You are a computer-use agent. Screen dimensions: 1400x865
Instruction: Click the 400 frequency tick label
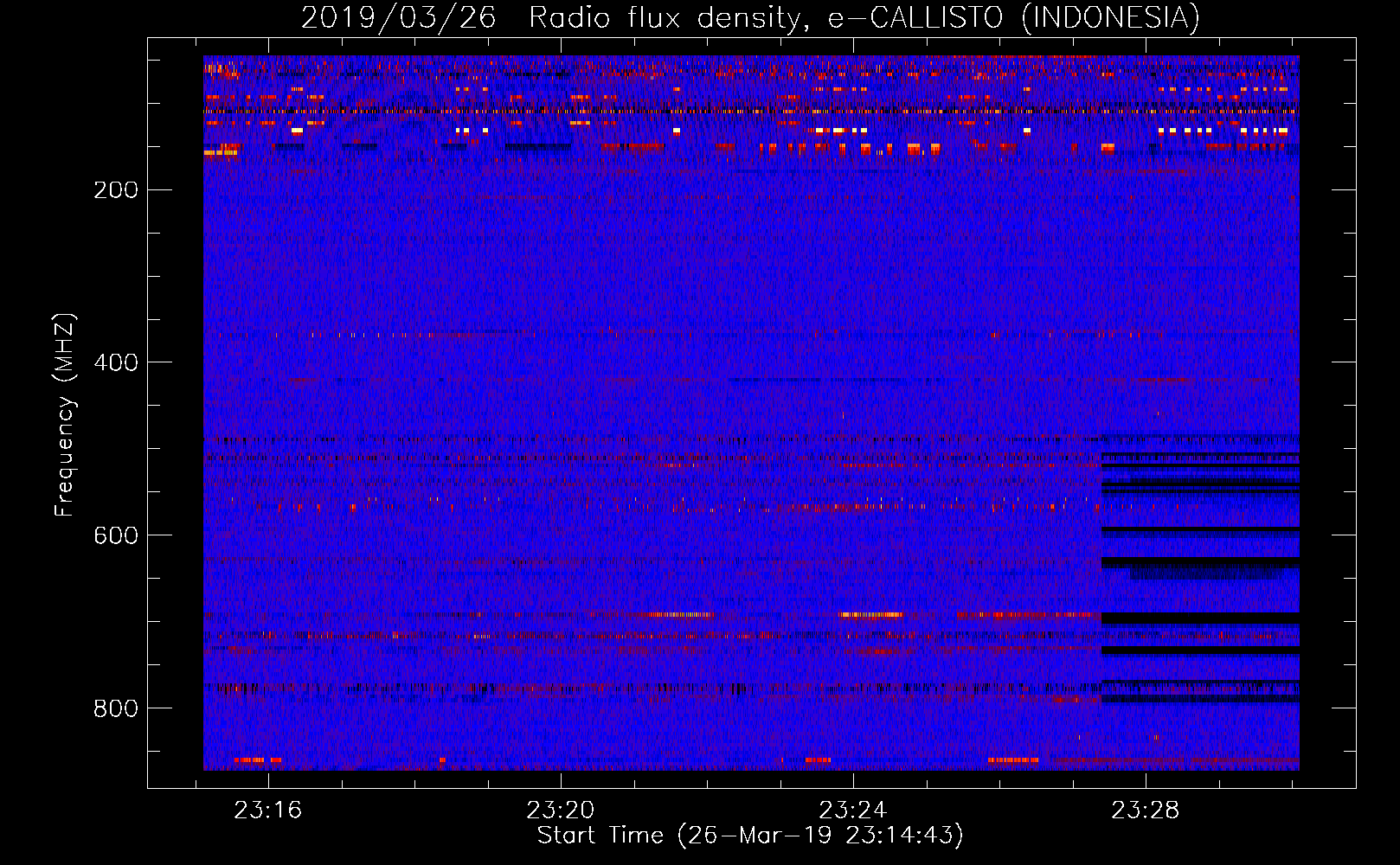click(116, 363)
